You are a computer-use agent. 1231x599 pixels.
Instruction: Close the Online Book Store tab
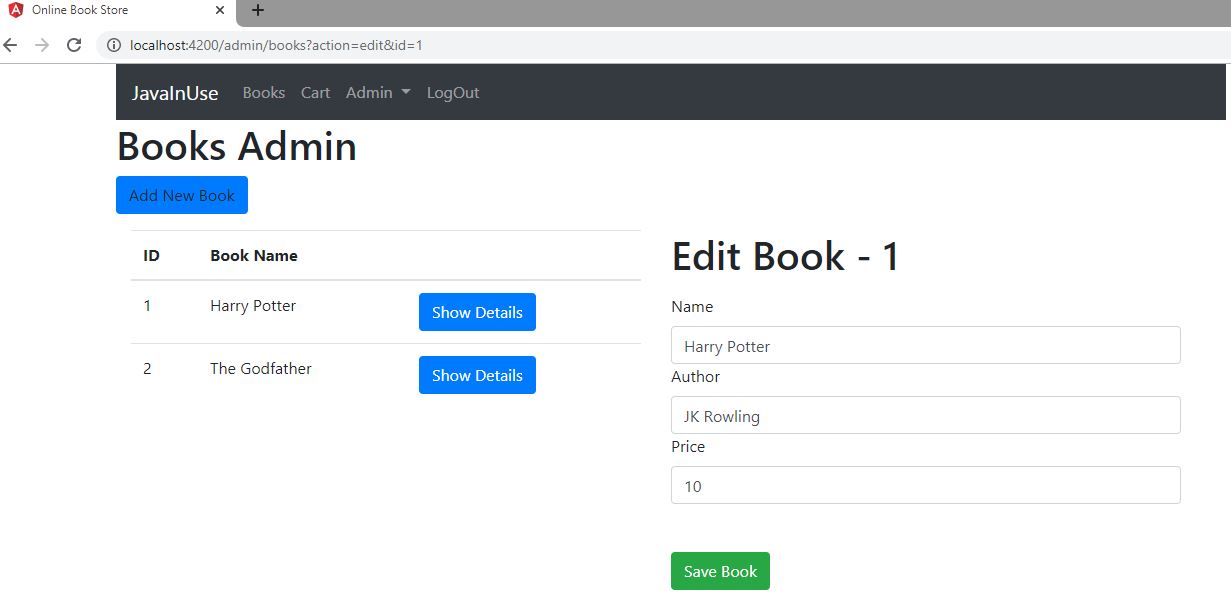(x=220, y=10)
